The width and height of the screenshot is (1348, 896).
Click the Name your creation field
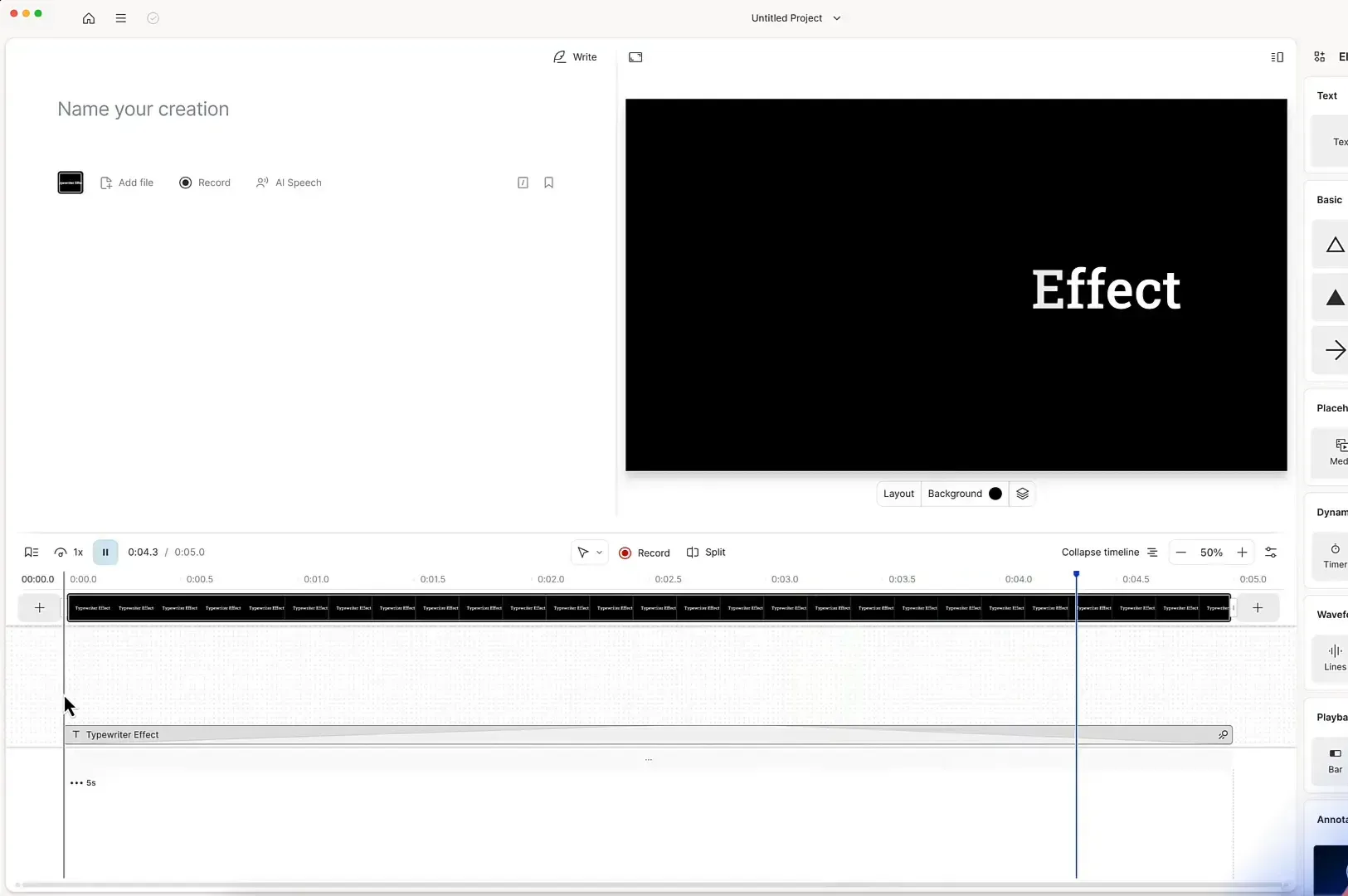[x=143, y=109]
